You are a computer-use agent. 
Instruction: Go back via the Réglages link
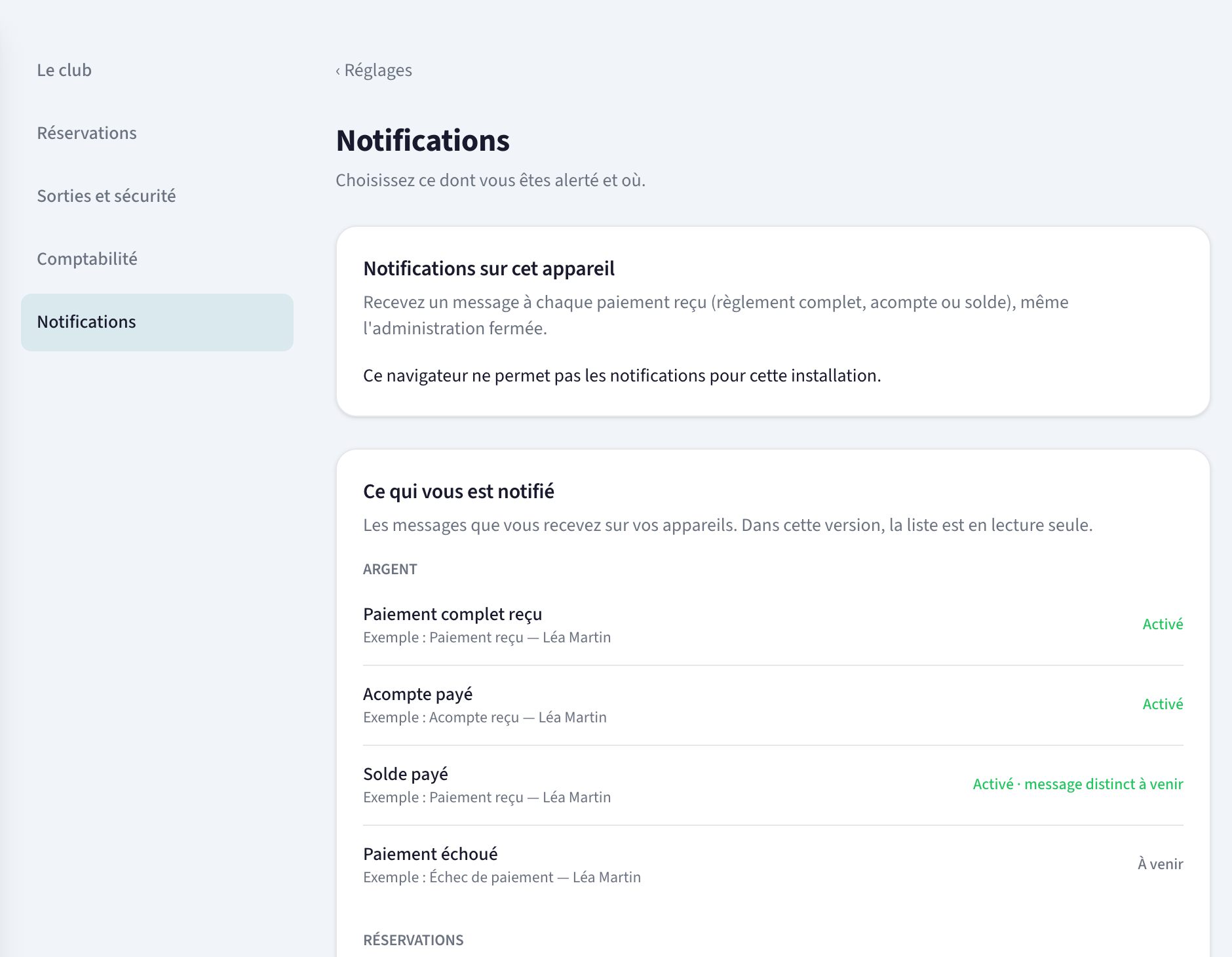(x=374, y=70)
